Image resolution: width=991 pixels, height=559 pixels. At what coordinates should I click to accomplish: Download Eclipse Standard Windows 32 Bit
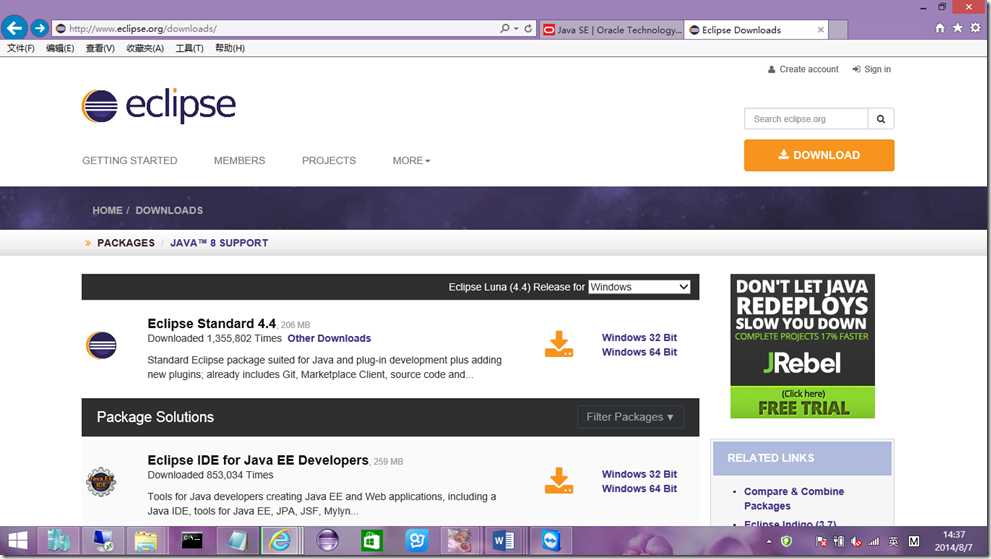tap(639, 338)
